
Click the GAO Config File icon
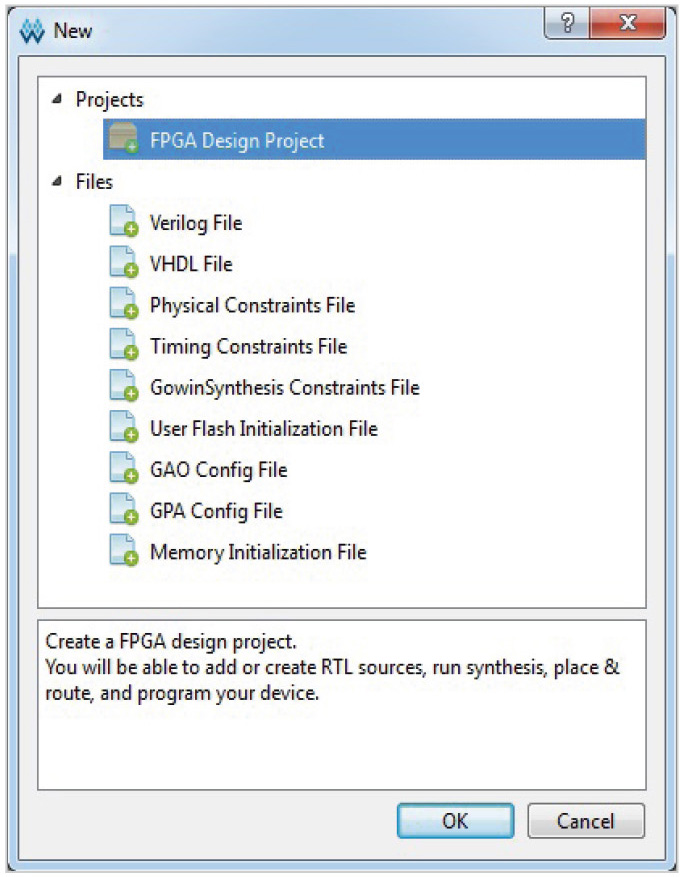point(122,470)
